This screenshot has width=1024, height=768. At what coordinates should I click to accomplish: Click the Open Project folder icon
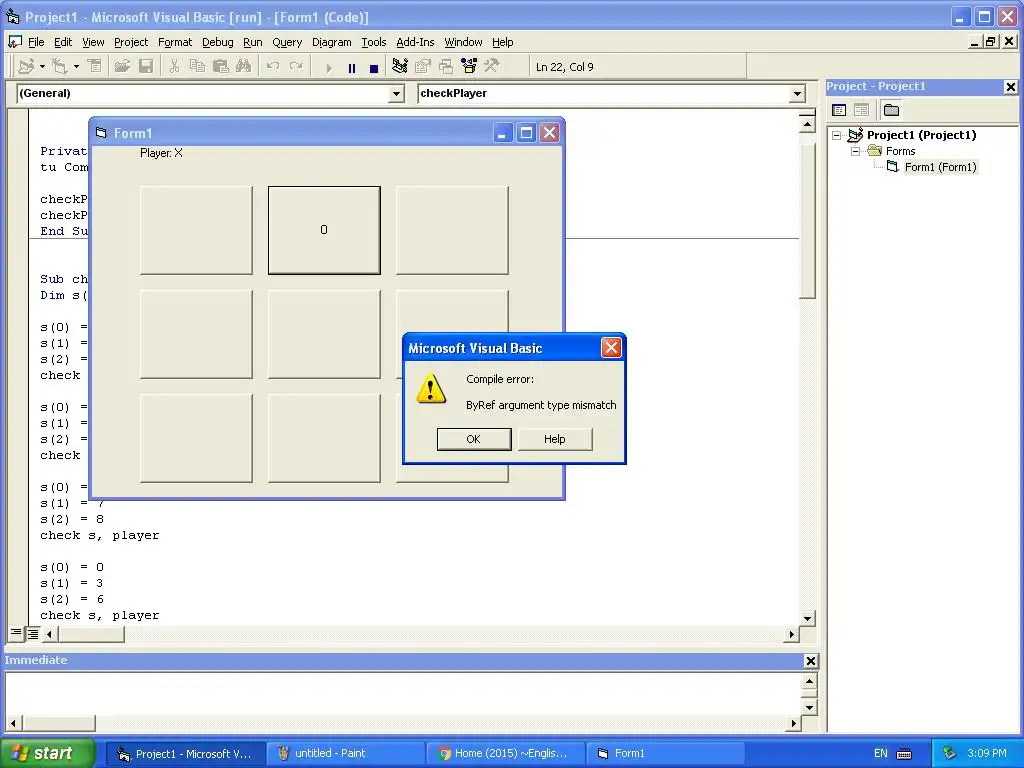[x=122, y=66]
